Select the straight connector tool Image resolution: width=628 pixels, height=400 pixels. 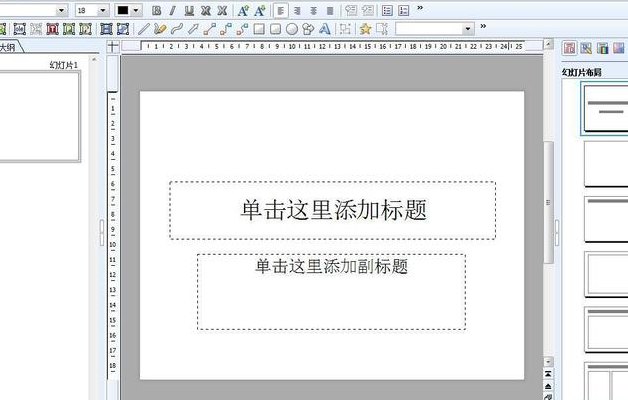(x=209, y=29)
